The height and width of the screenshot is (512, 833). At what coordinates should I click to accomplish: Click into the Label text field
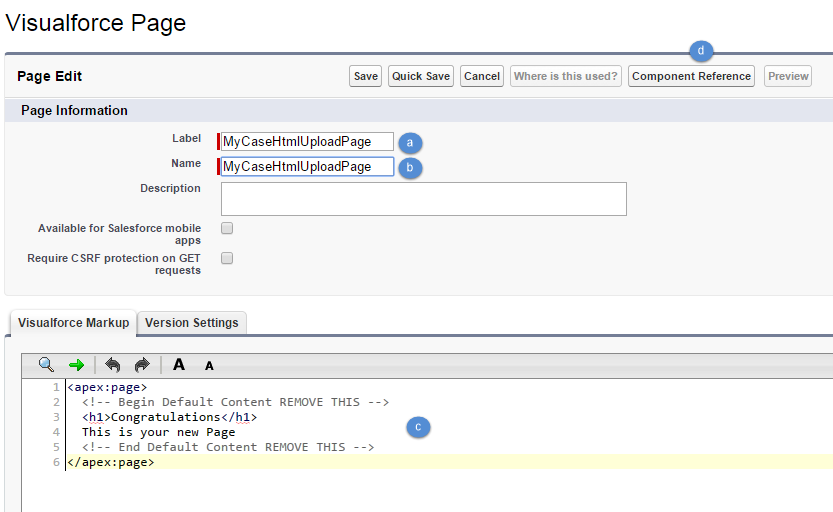coord(307,141)
